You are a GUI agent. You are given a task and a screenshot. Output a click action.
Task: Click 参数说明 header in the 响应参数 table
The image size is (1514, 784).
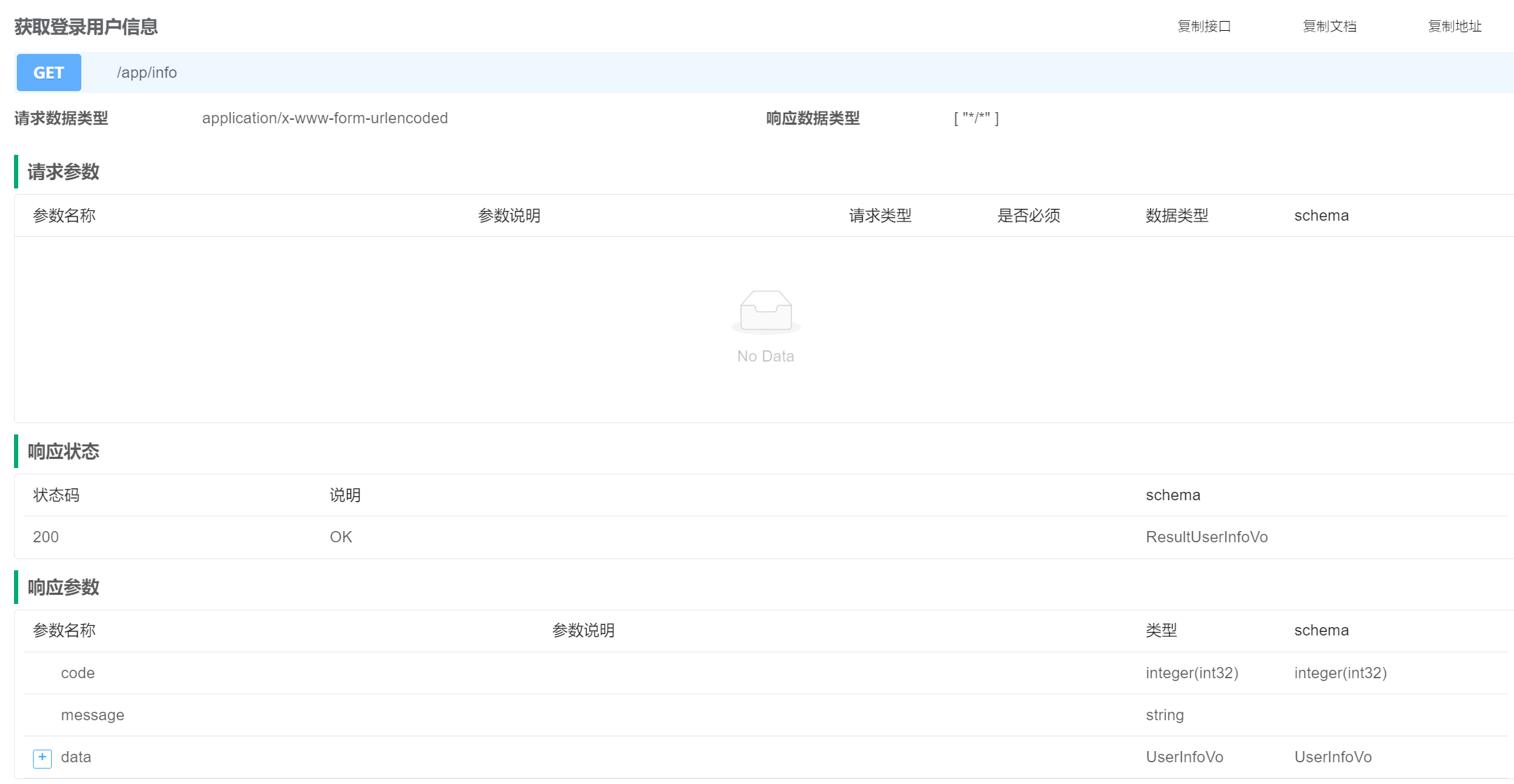[584, 631]
